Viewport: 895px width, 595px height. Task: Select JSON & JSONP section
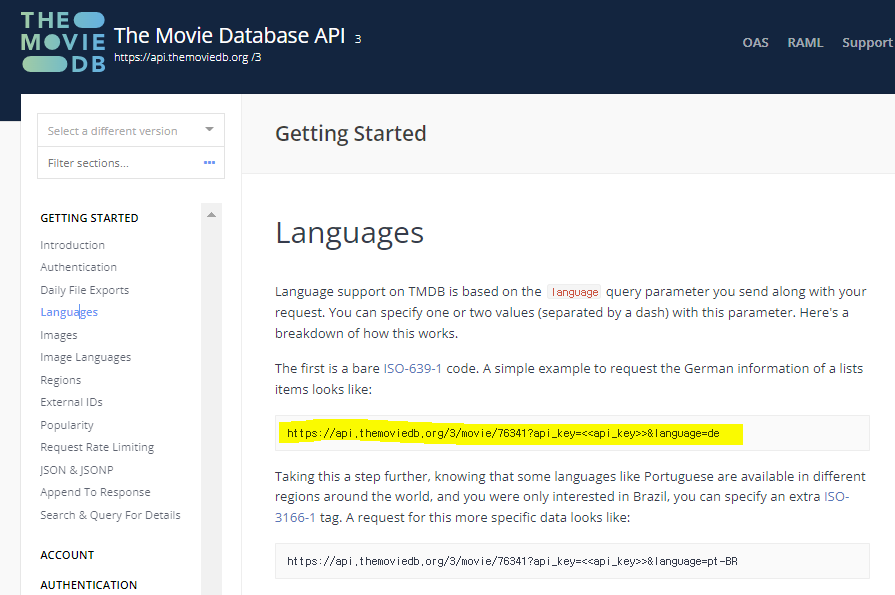click(76, 470)
